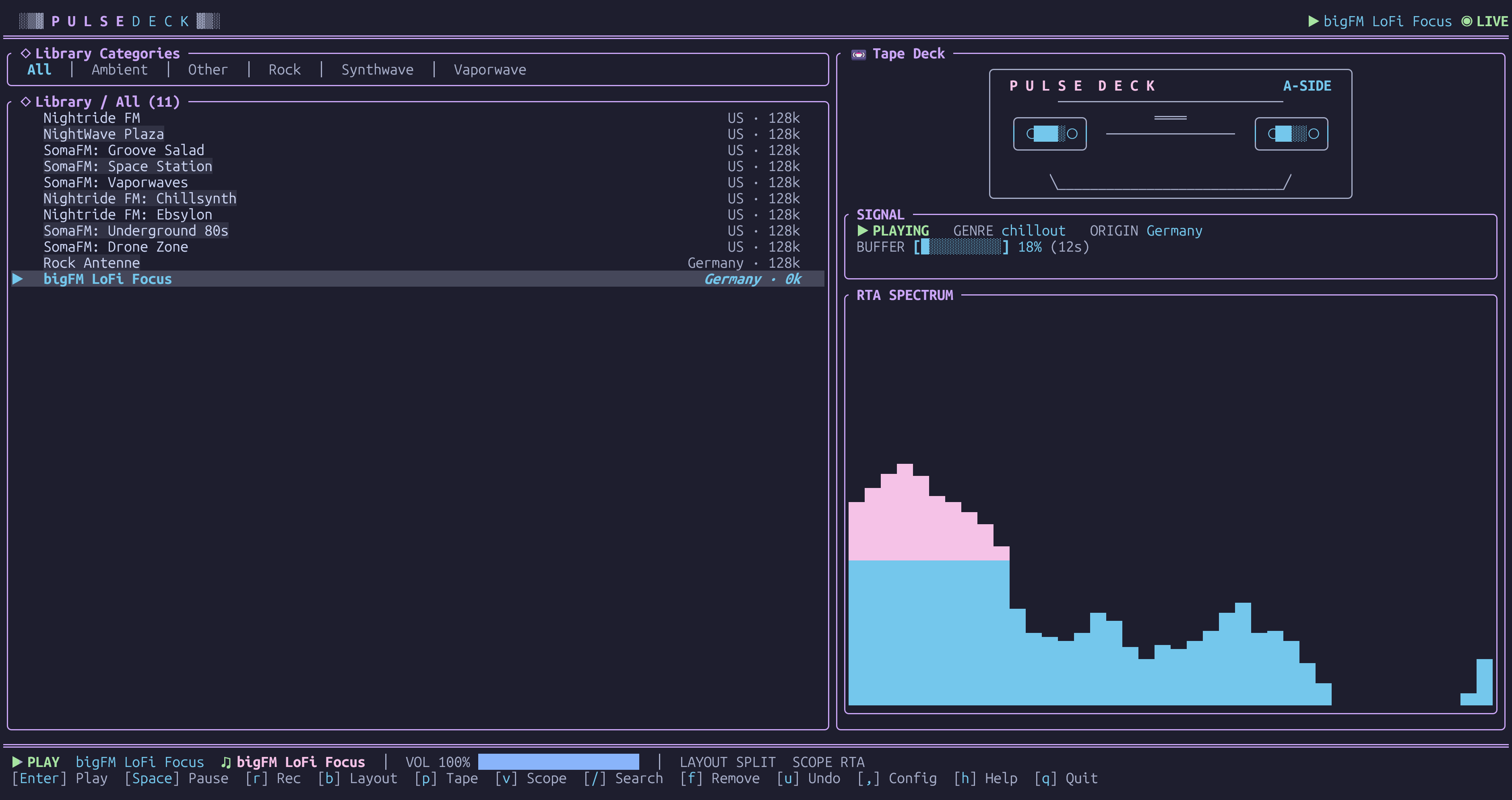Open the Rock category tab
Viewport: 1512px width, 800px height.
pos(285,70)
